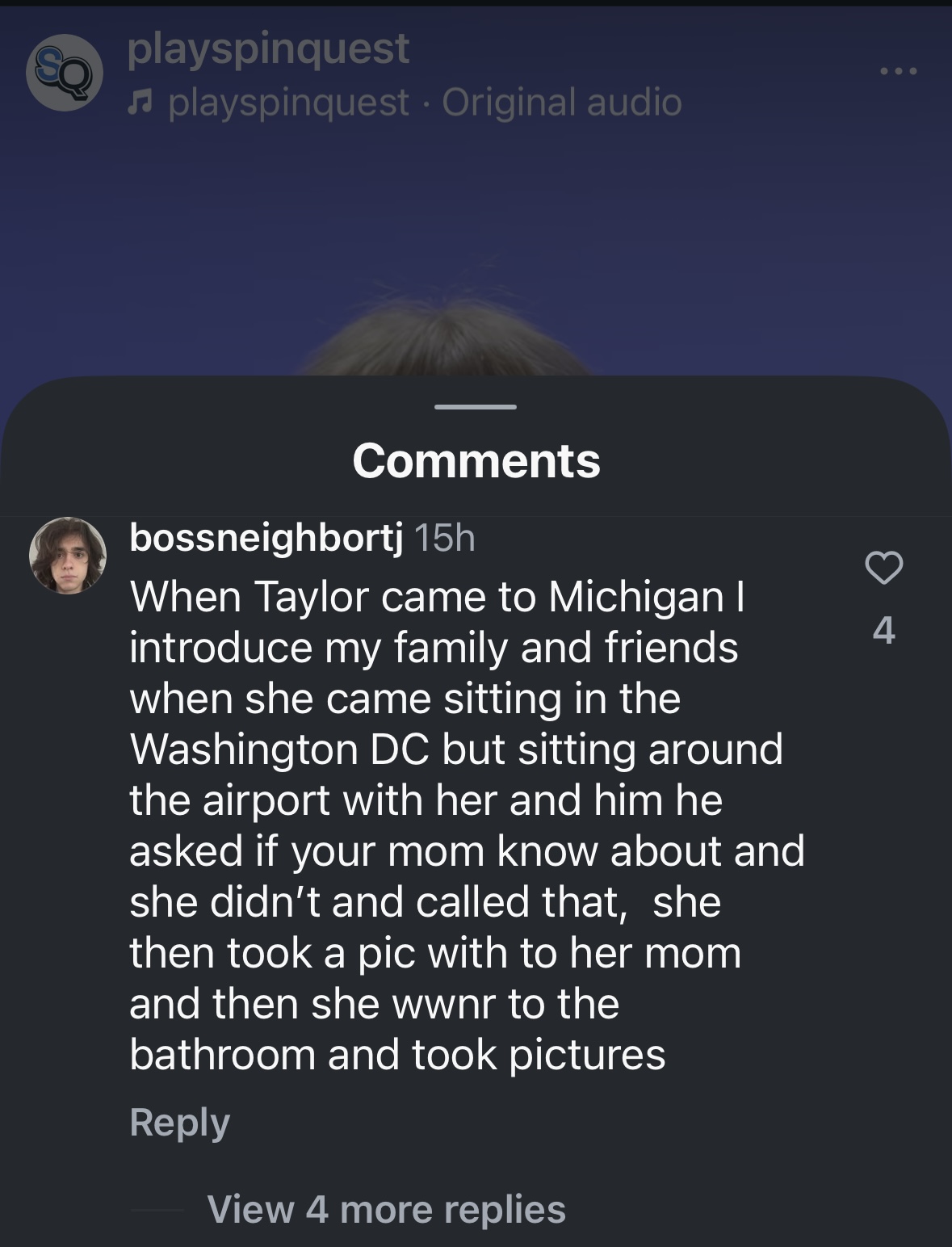952x1247 pixels.
Task: Like bossneighbortj's comment with heart icon
Action: pos(884,569)
